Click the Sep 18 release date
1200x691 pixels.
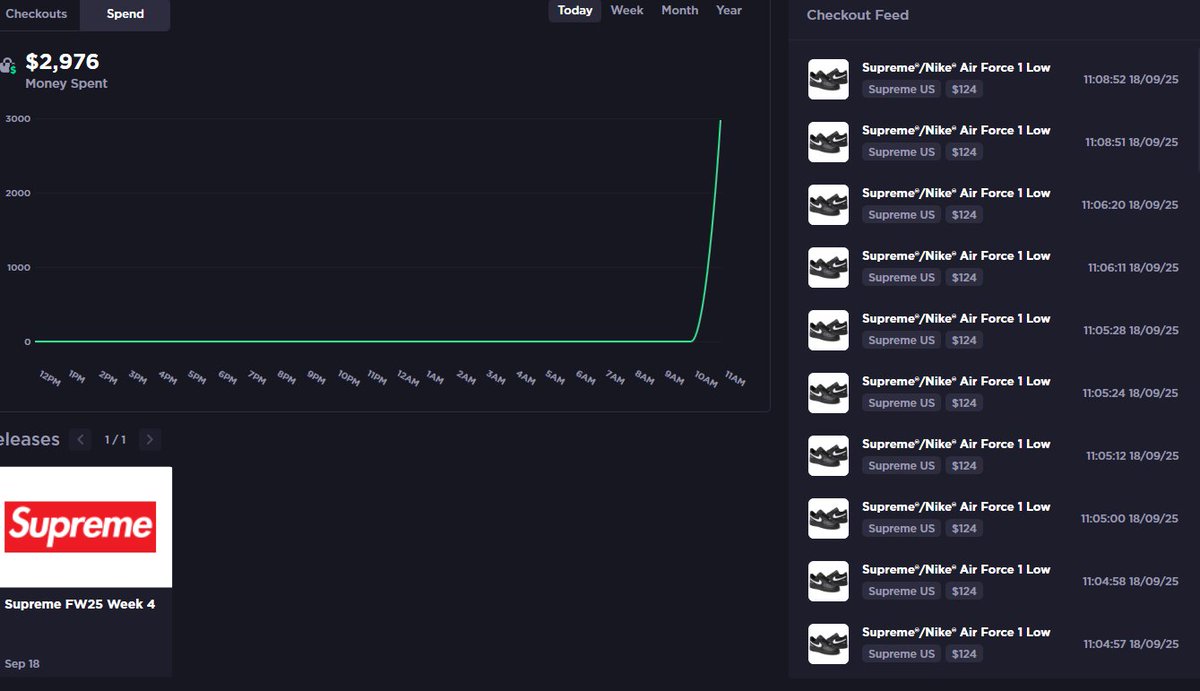[x=22, y=664]
